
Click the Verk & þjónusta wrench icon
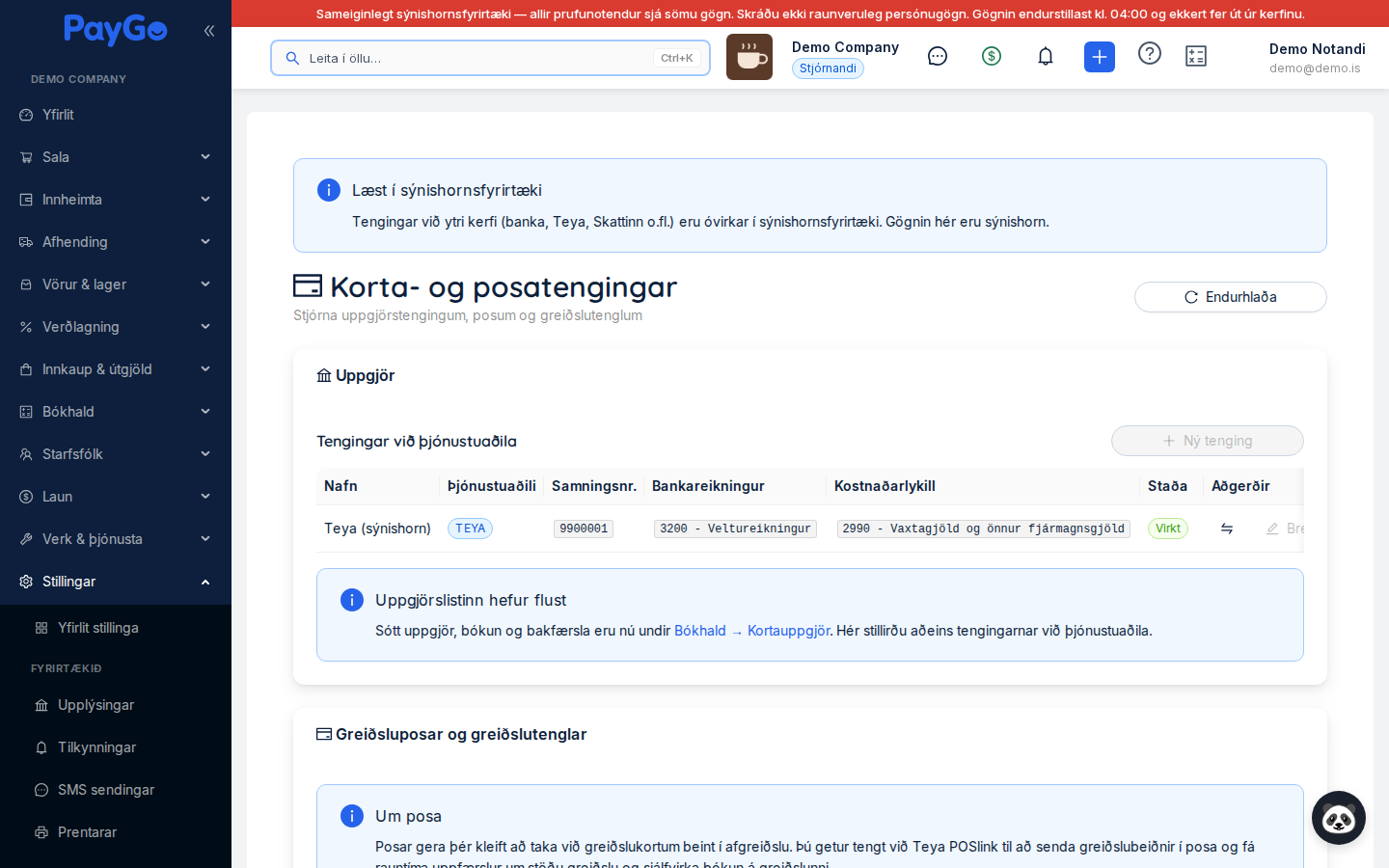click(x=26, y=539)
